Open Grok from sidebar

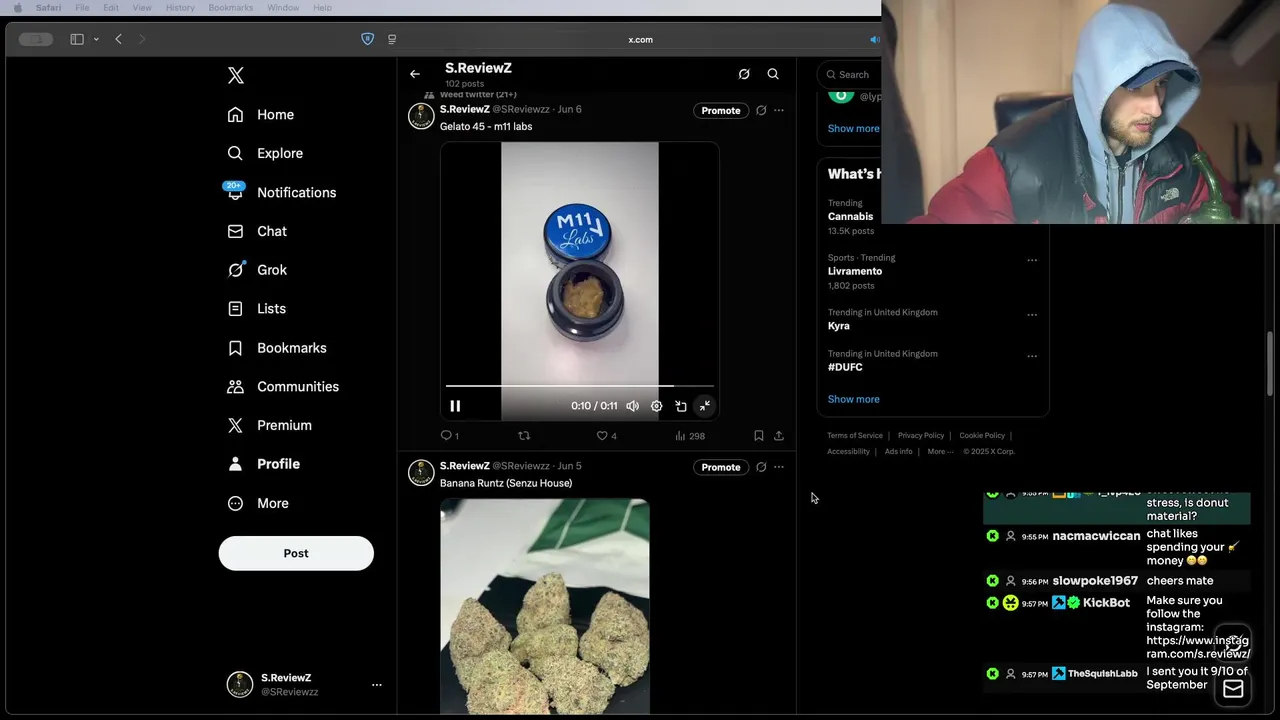click(x=257, y=270)
